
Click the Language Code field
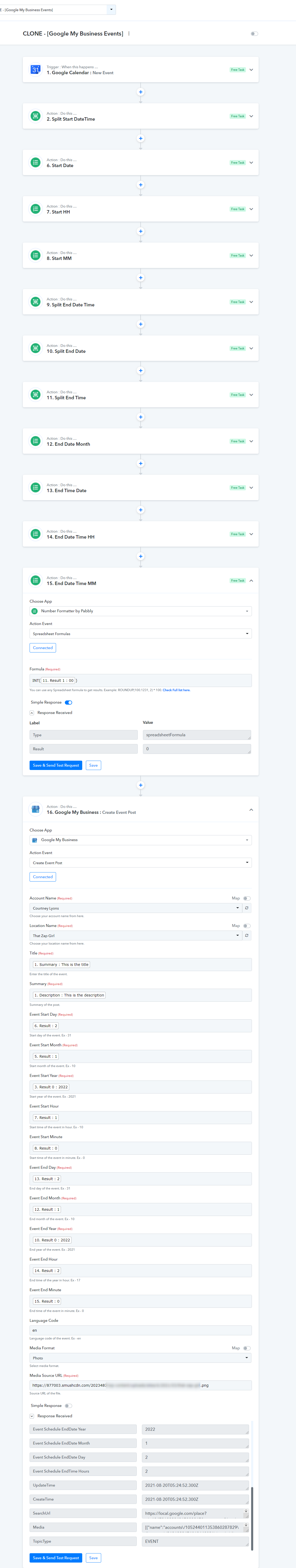141,1331
